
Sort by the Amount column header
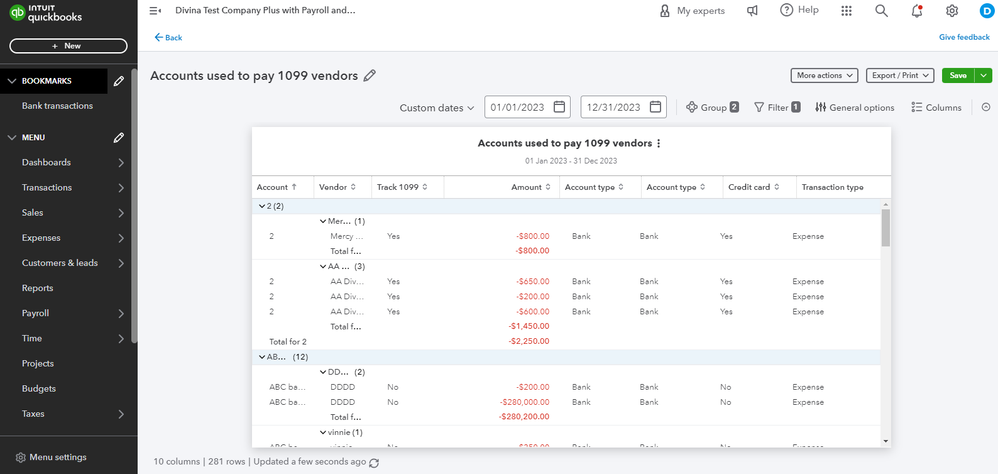(531, 187)
